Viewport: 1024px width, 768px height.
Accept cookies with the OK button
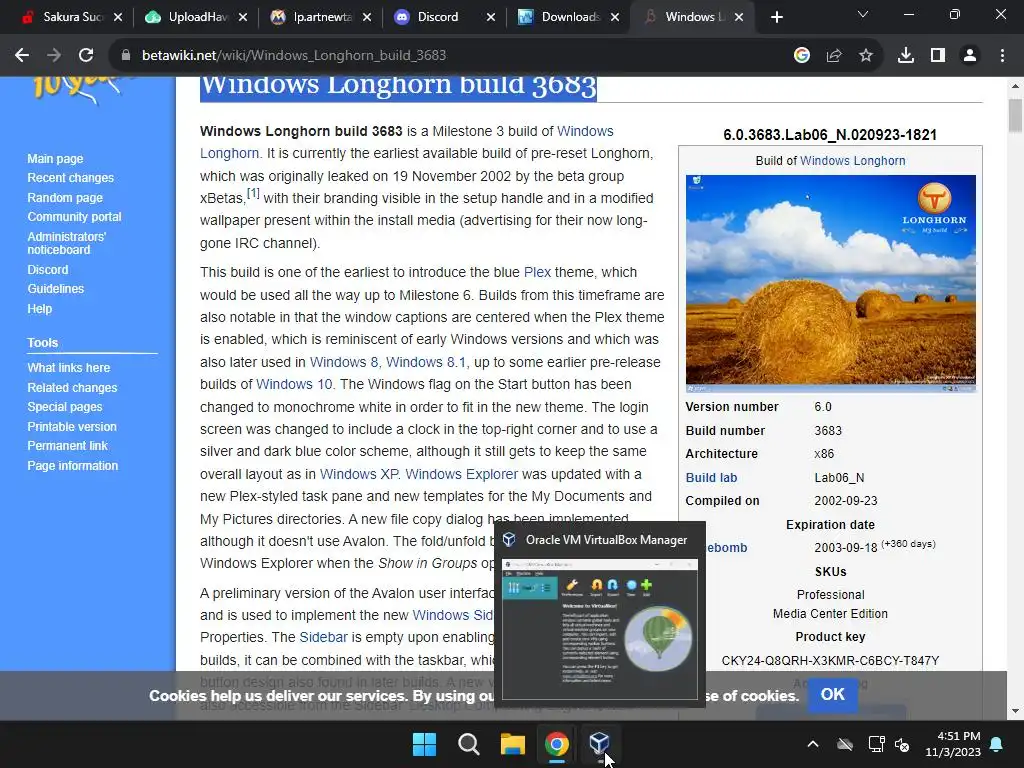(832, 694)
